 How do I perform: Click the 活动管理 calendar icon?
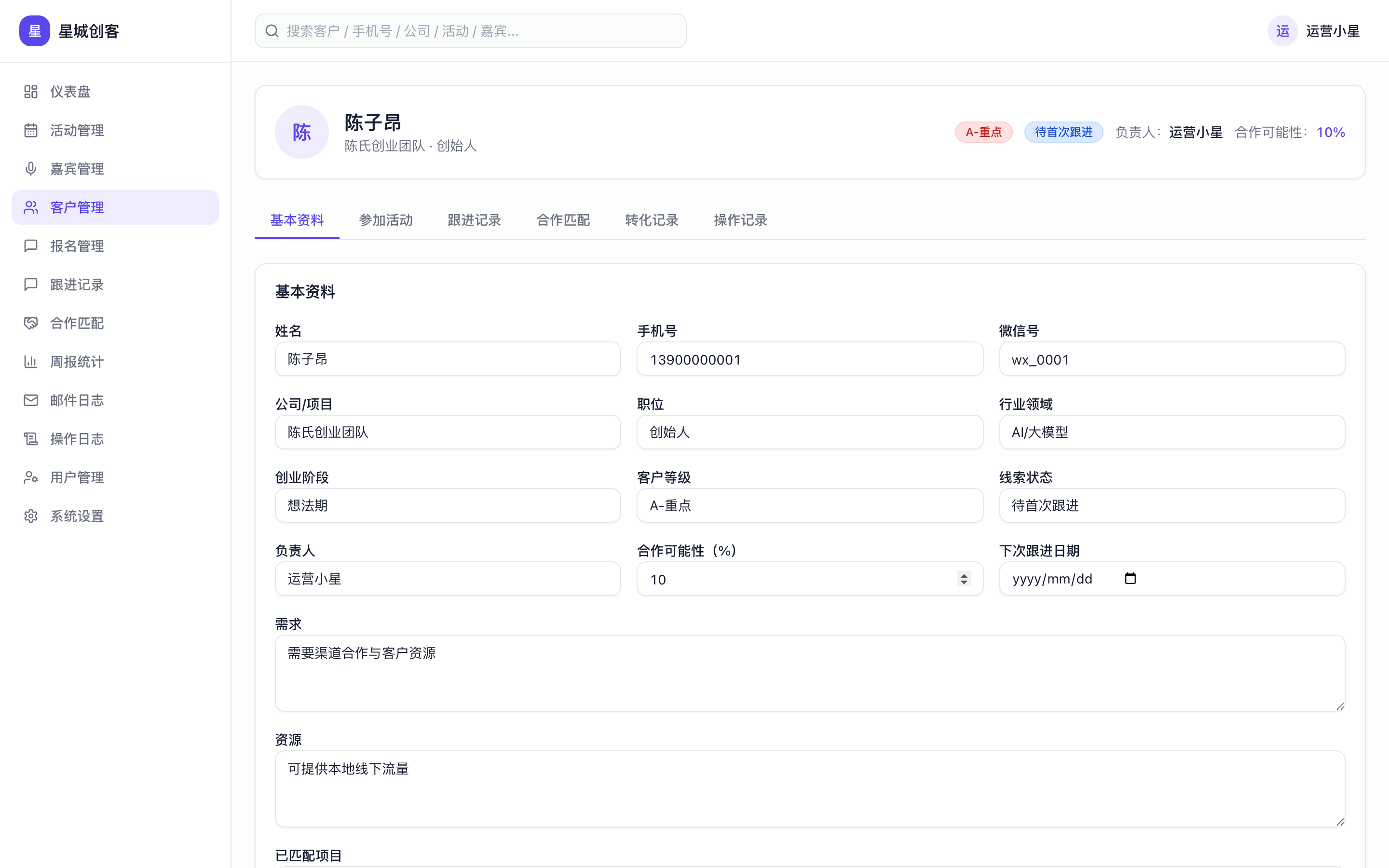point(31,130)
